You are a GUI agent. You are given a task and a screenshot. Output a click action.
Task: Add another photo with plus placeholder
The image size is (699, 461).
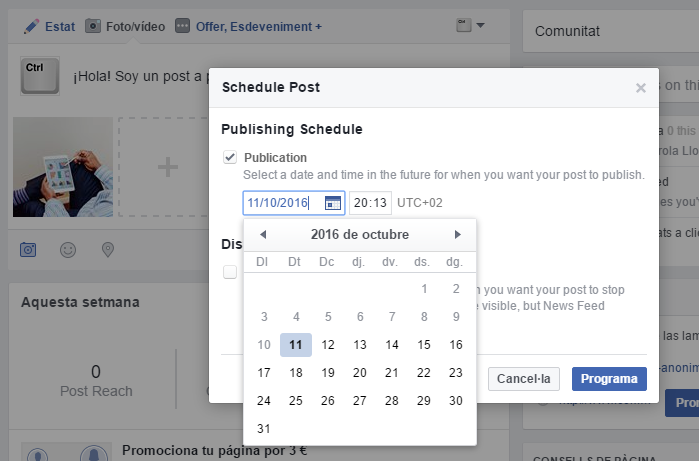click(x=163, y=167)
